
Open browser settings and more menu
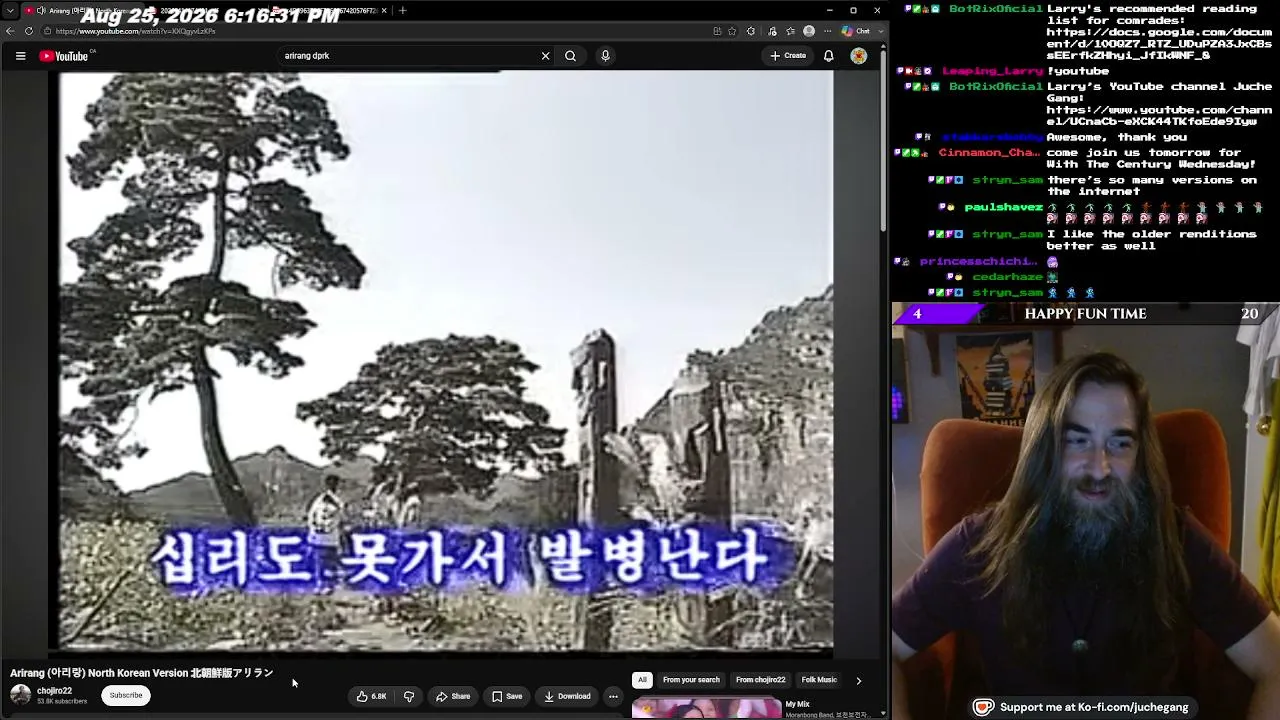[827, 31]
